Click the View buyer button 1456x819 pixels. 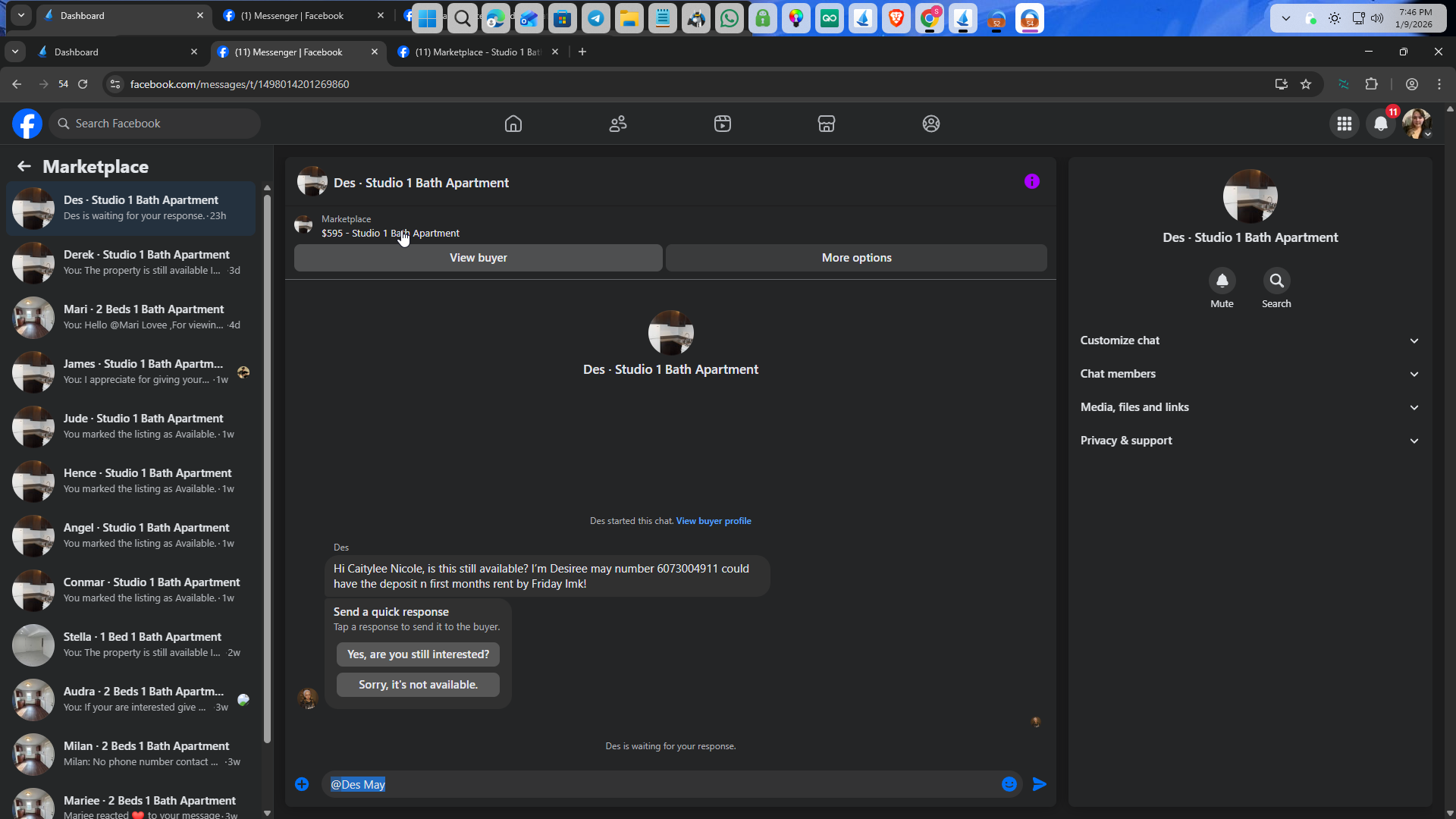[478, 258]
